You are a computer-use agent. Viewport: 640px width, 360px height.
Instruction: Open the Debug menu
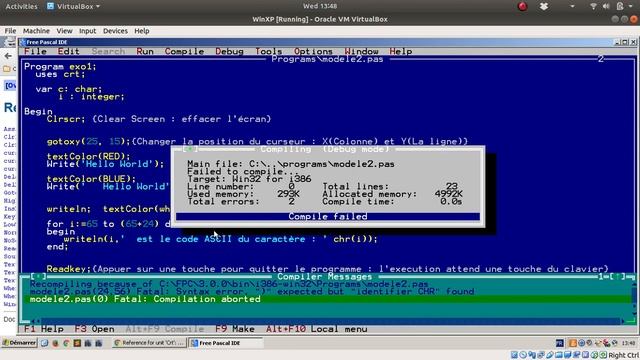(x=229, y=51)
